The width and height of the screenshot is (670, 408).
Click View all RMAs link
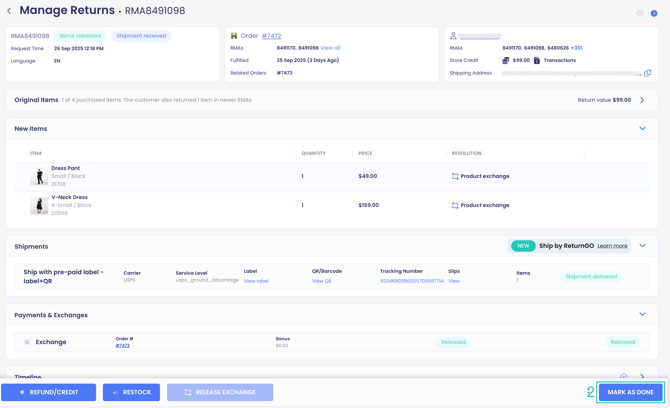(330, 48)
